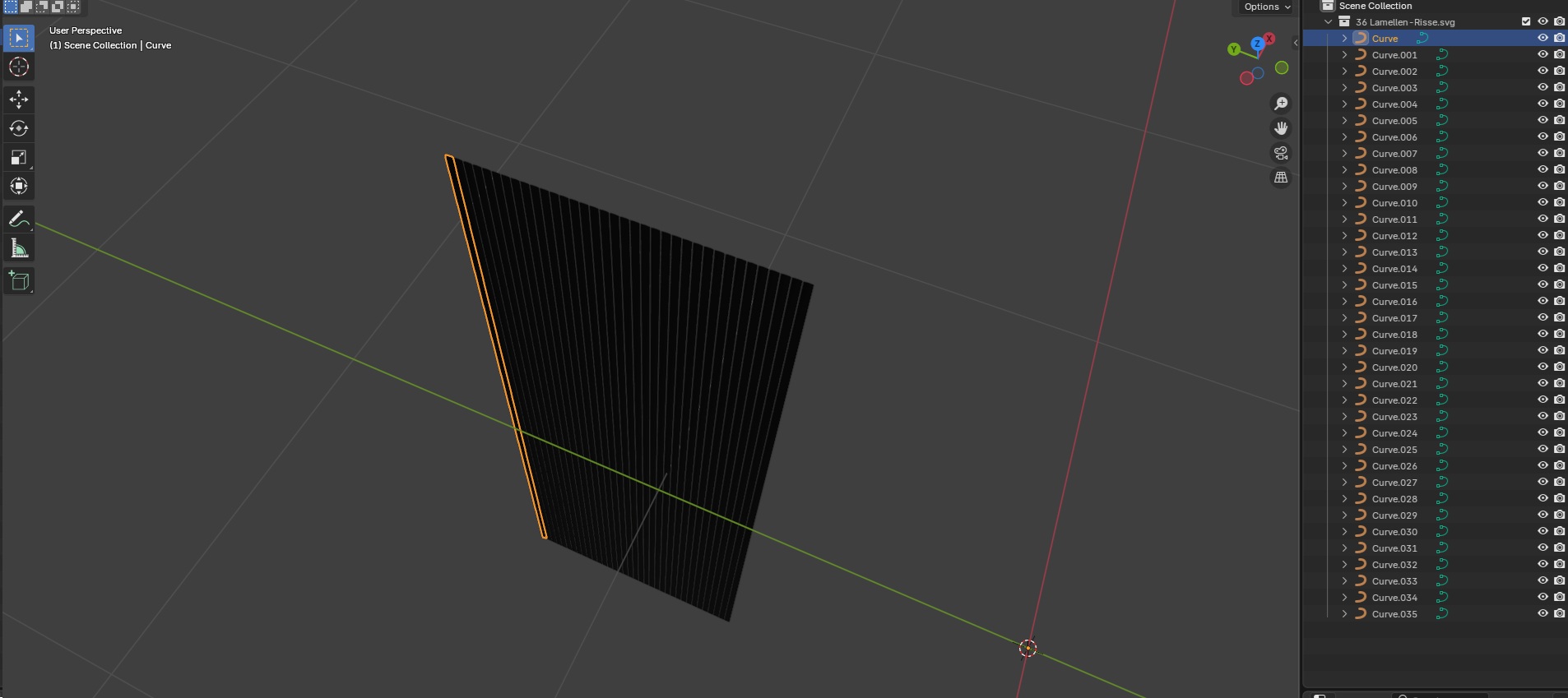Click the Add Cube tool
This screenshot has height=698, width=1568.
coord(19,281)
